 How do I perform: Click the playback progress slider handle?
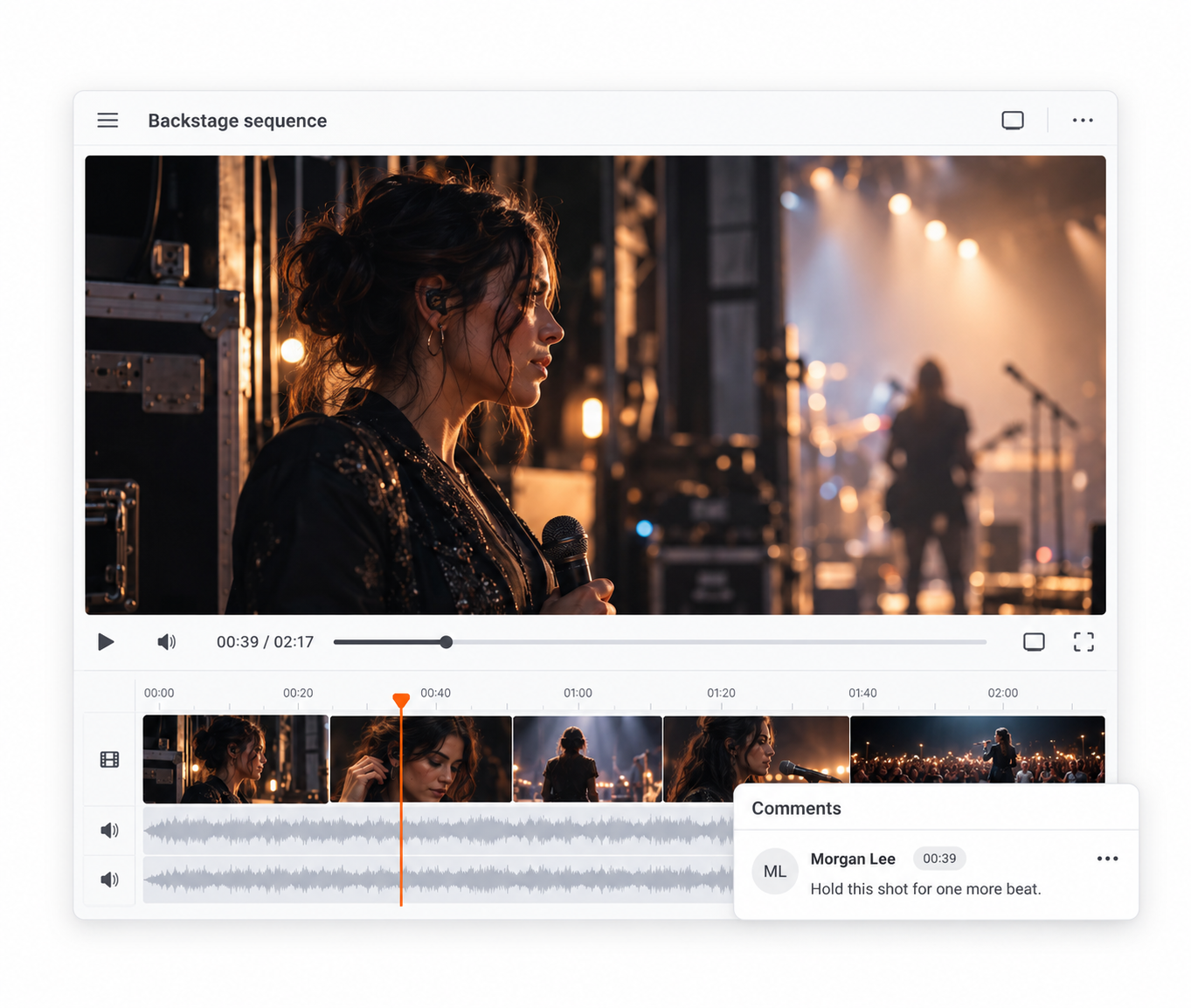click(447, 642)
